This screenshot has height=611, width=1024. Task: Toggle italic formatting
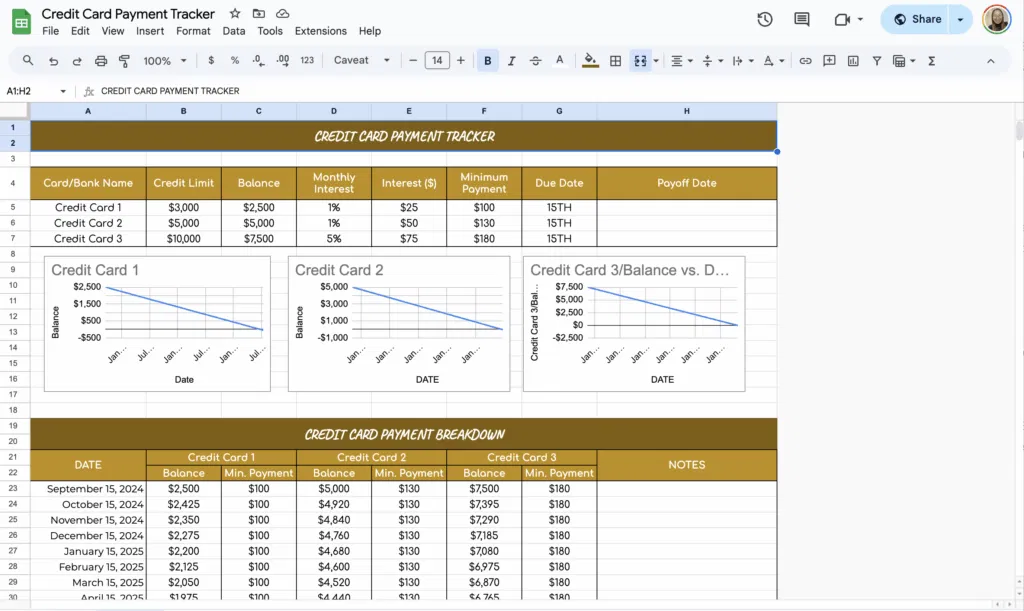tap(510, 60)
